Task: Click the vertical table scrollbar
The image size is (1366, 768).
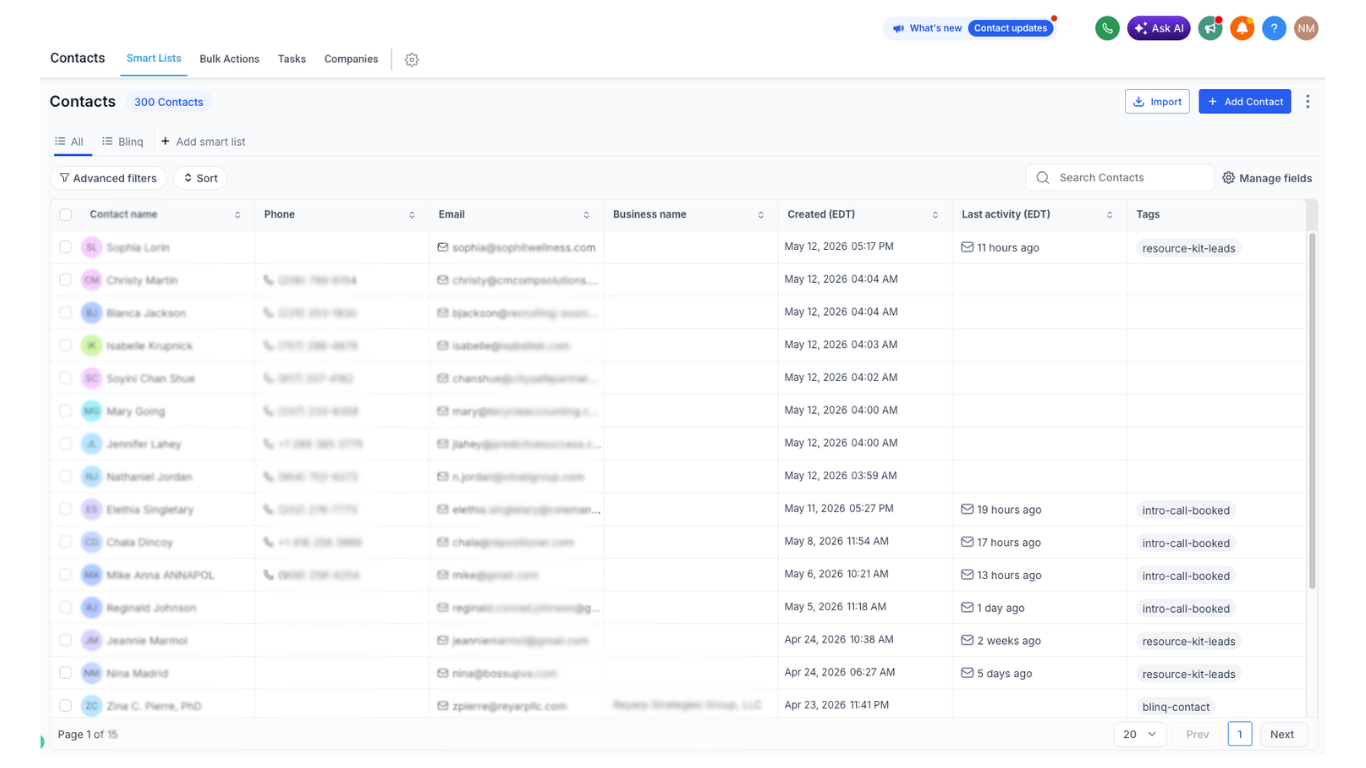Action: [x=1312, y=410]
